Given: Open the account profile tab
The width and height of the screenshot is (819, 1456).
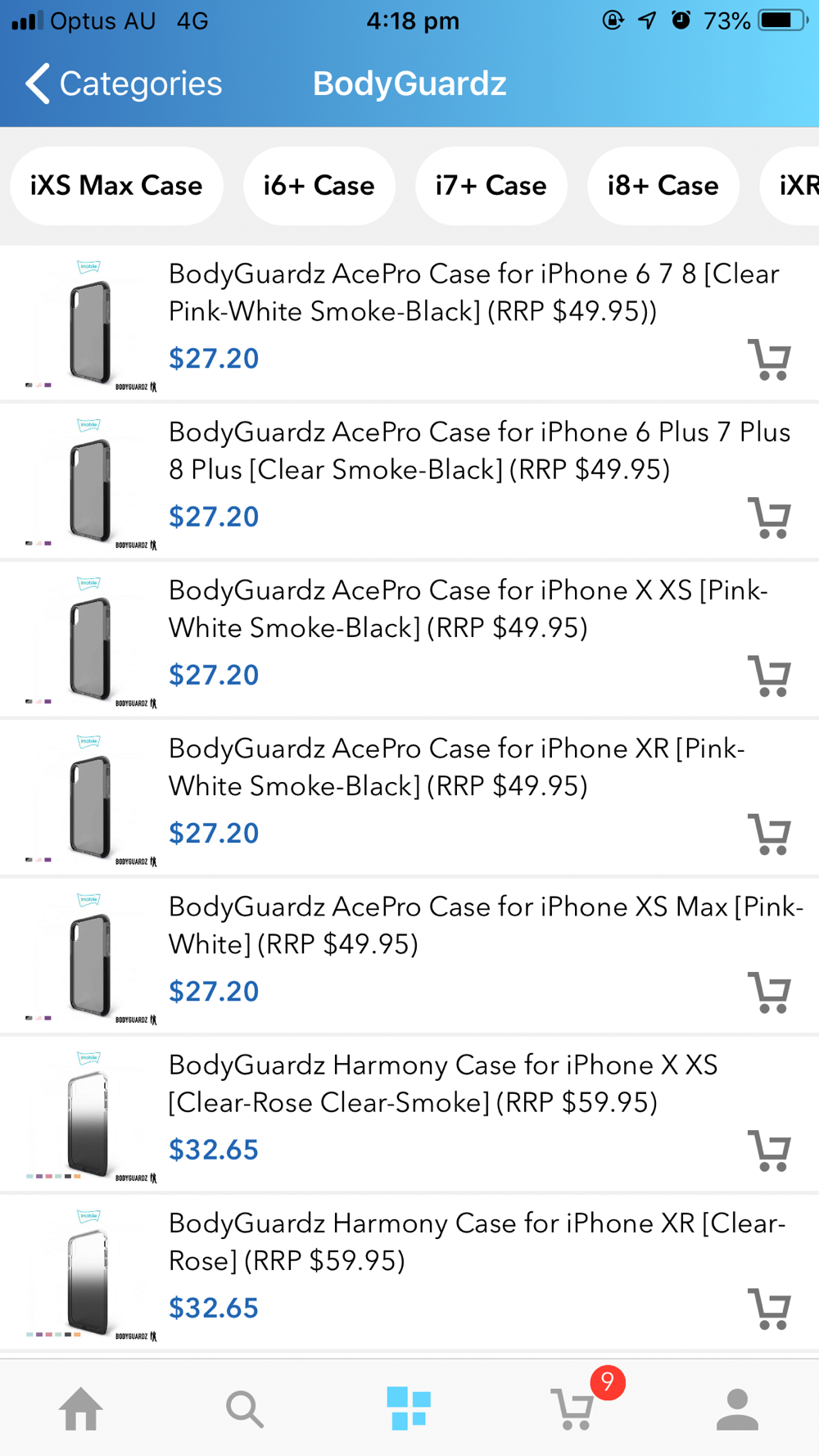Looking at the screenshot, I should [x=737, y=1409].
